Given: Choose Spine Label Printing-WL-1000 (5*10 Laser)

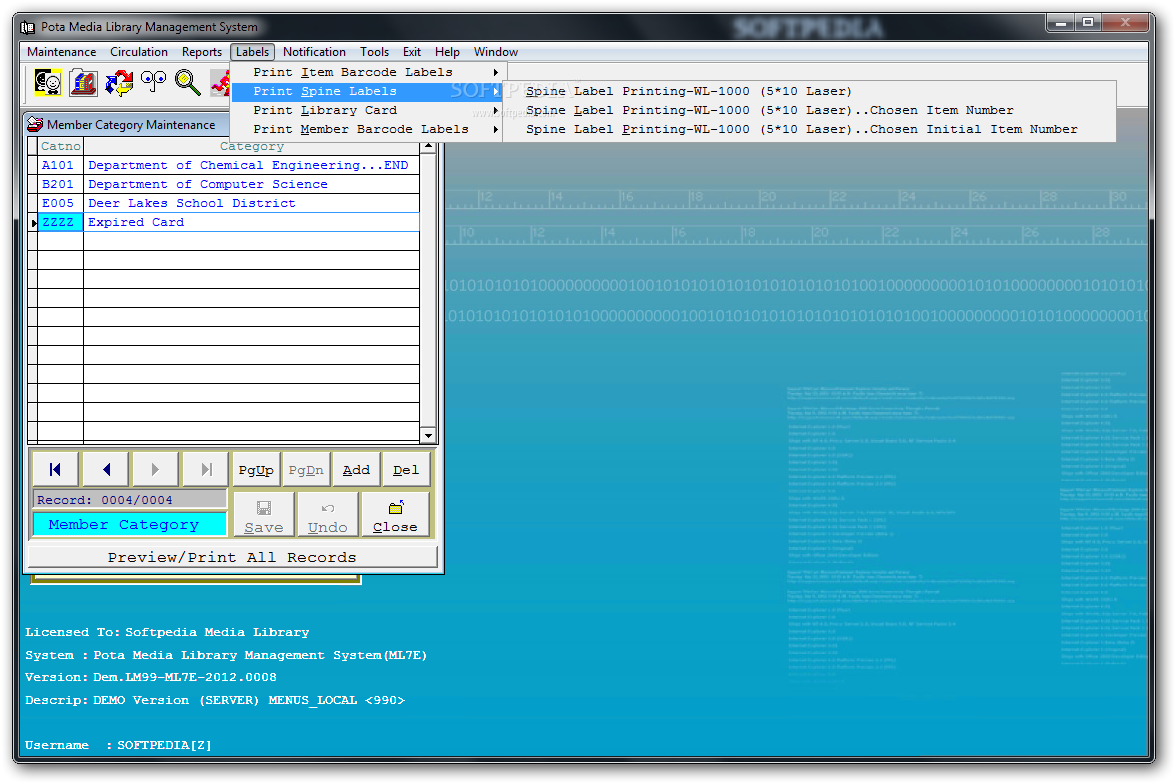Looking at the screenshot, I should click(809, 92).
